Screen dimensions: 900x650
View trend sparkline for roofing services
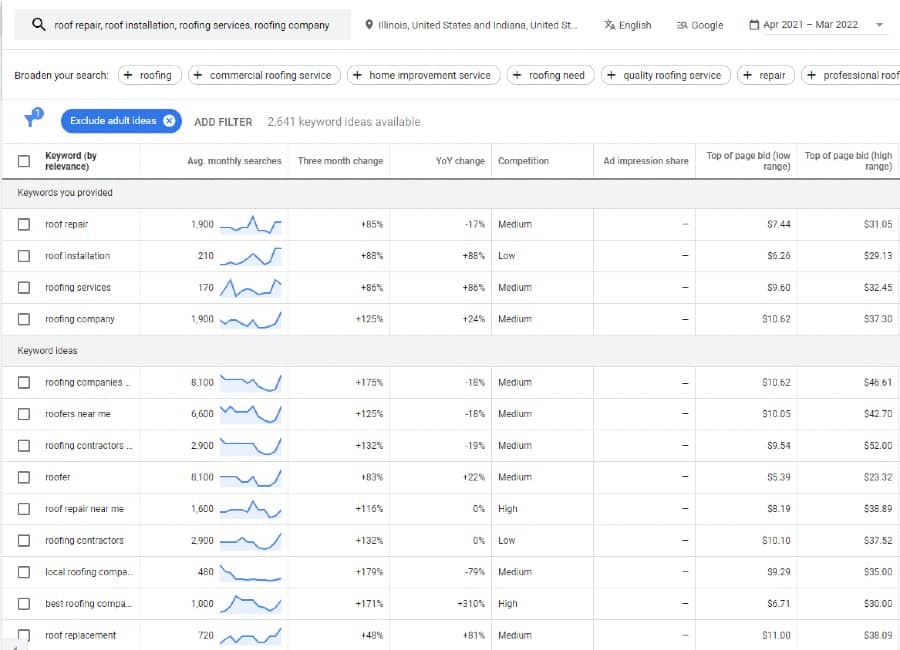coord(251,288)
